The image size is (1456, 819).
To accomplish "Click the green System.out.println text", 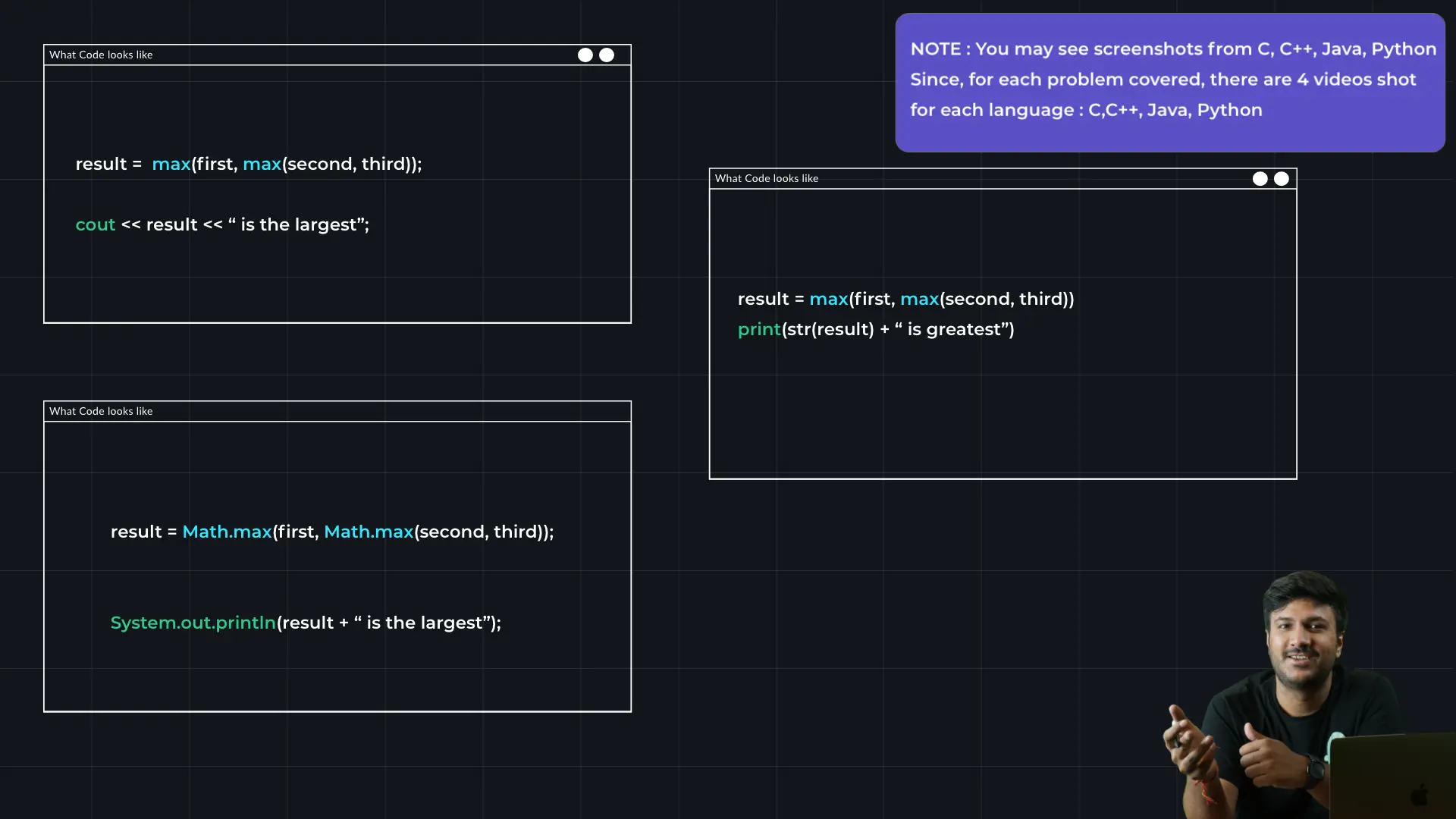I will [x=193, y=623].
